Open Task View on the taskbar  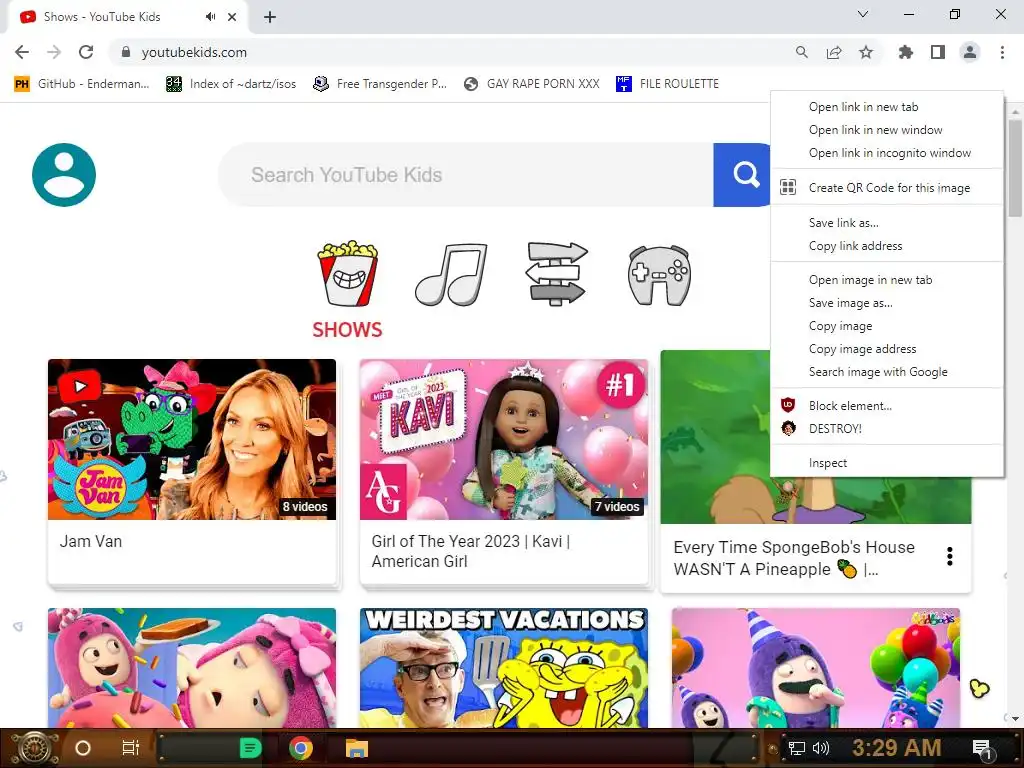point(131,748)
